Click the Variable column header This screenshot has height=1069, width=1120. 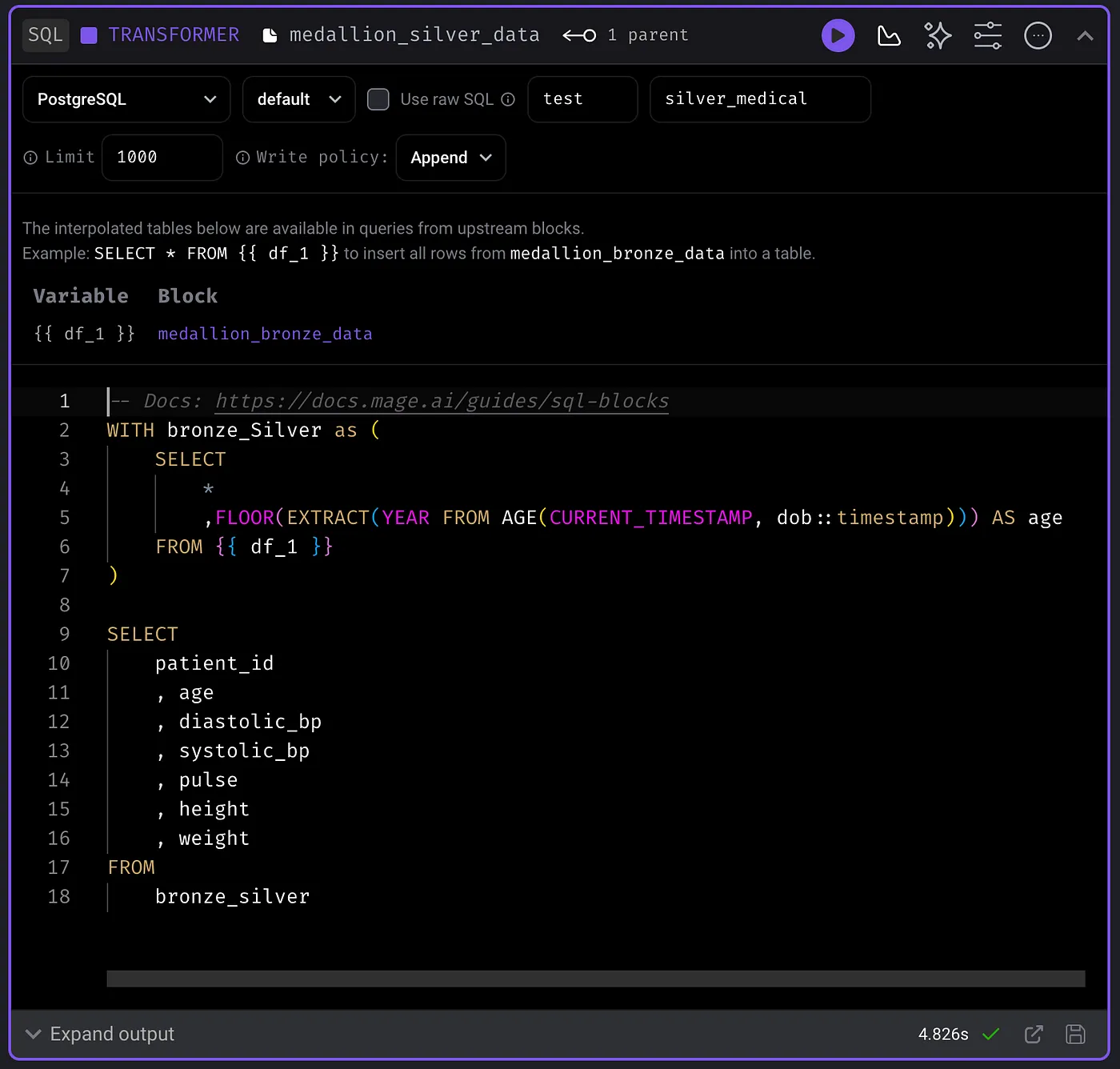coord(81,296)
